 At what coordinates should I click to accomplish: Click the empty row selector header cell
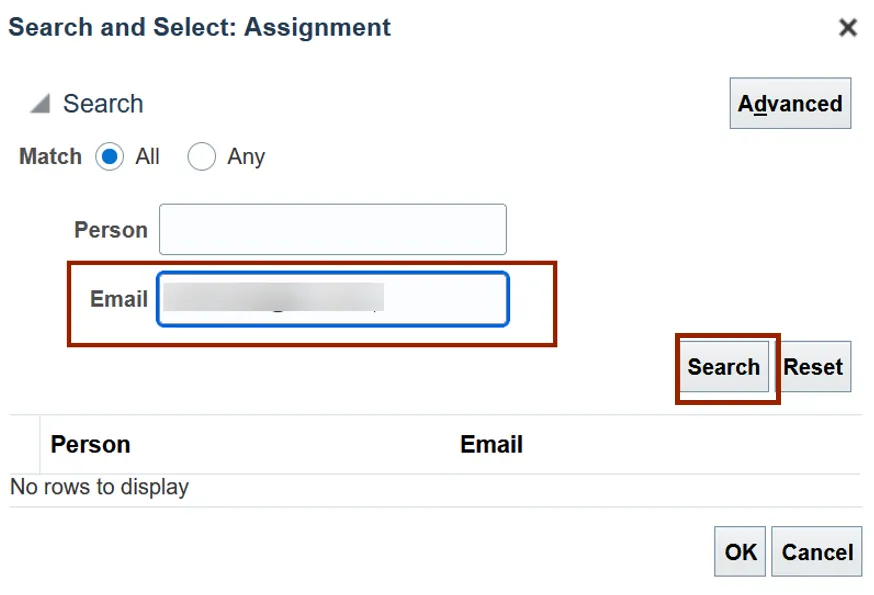24,444
